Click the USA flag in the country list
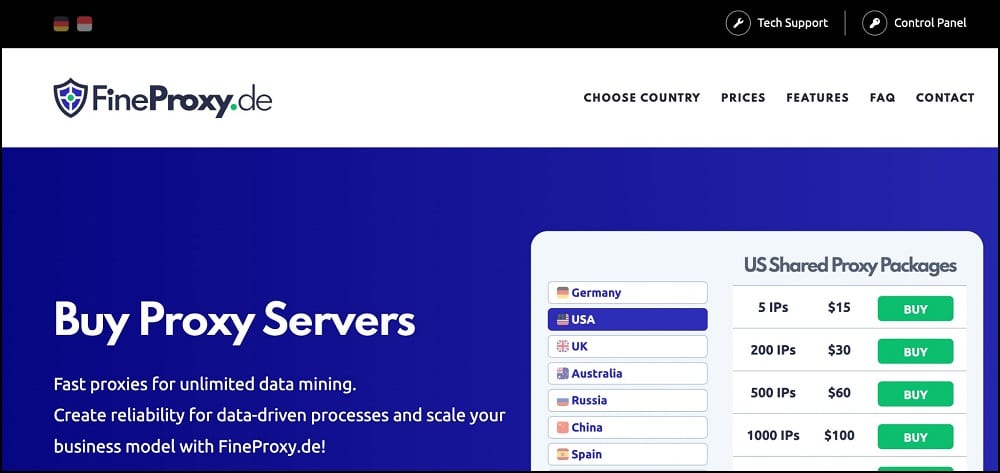The height and width of the screenshot is (473, 1000). (562, 319)
